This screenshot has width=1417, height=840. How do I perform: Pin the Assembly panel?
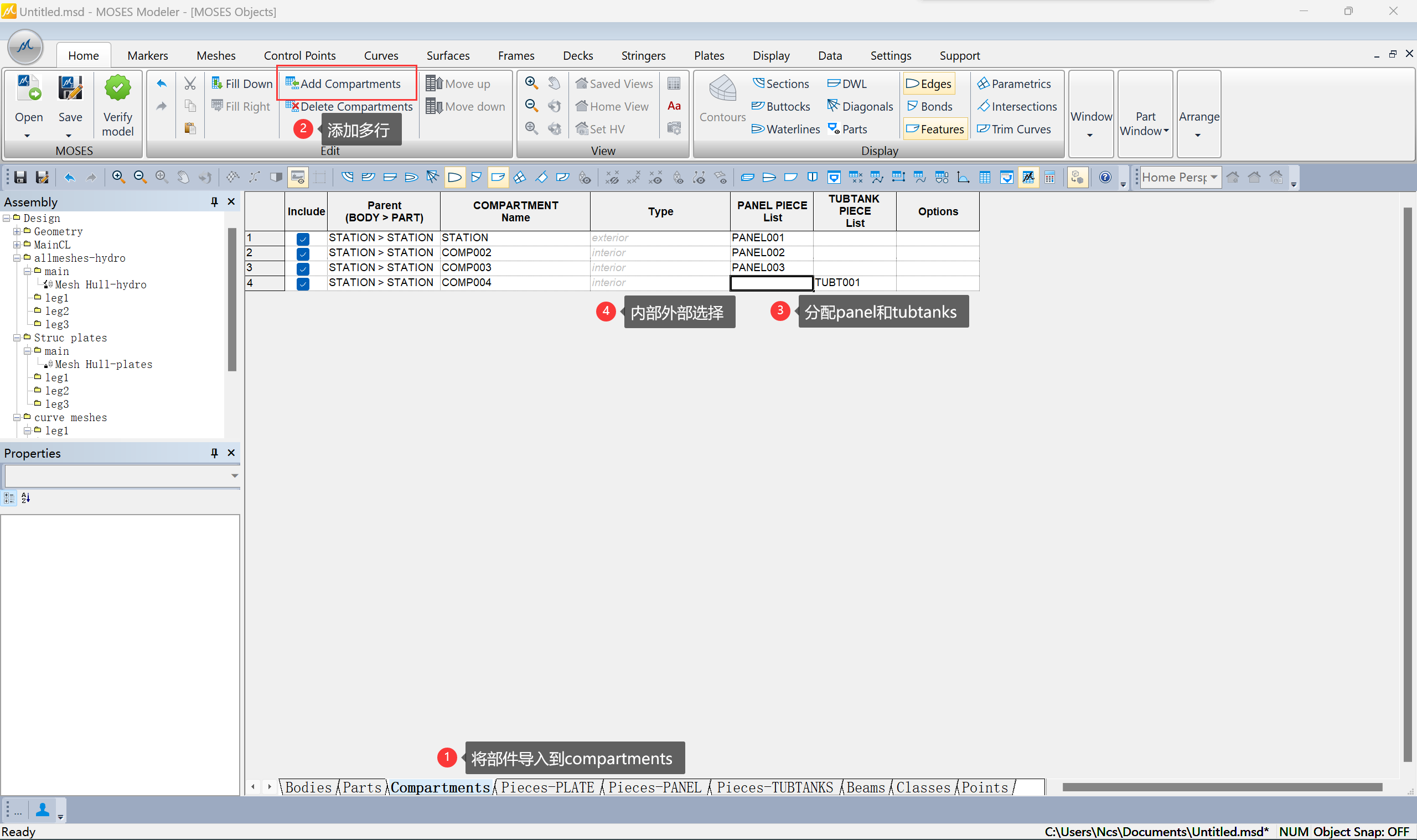click(x=214, y=201)
